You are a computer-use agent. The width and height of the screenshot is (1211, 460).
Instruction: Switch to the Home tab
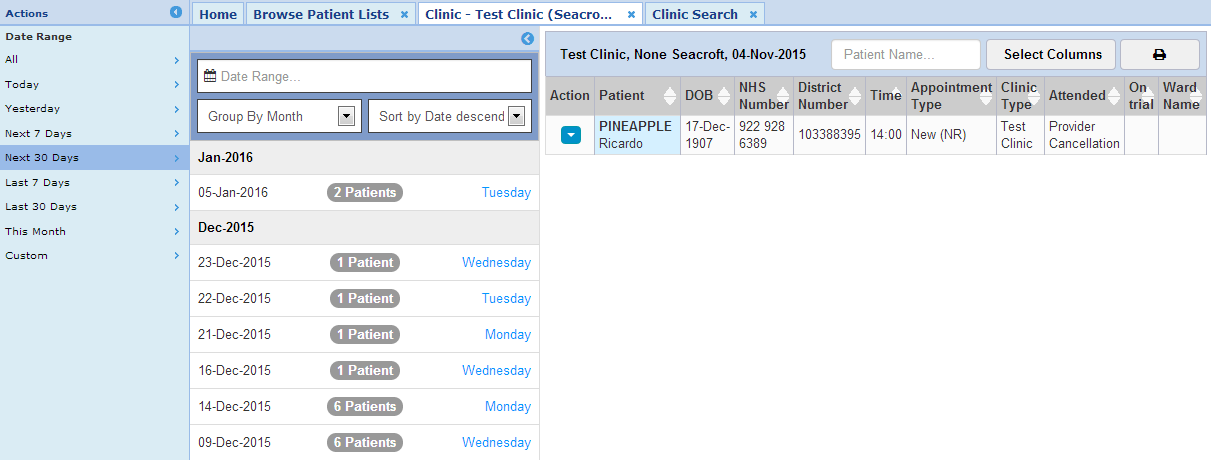pos(218,14)
